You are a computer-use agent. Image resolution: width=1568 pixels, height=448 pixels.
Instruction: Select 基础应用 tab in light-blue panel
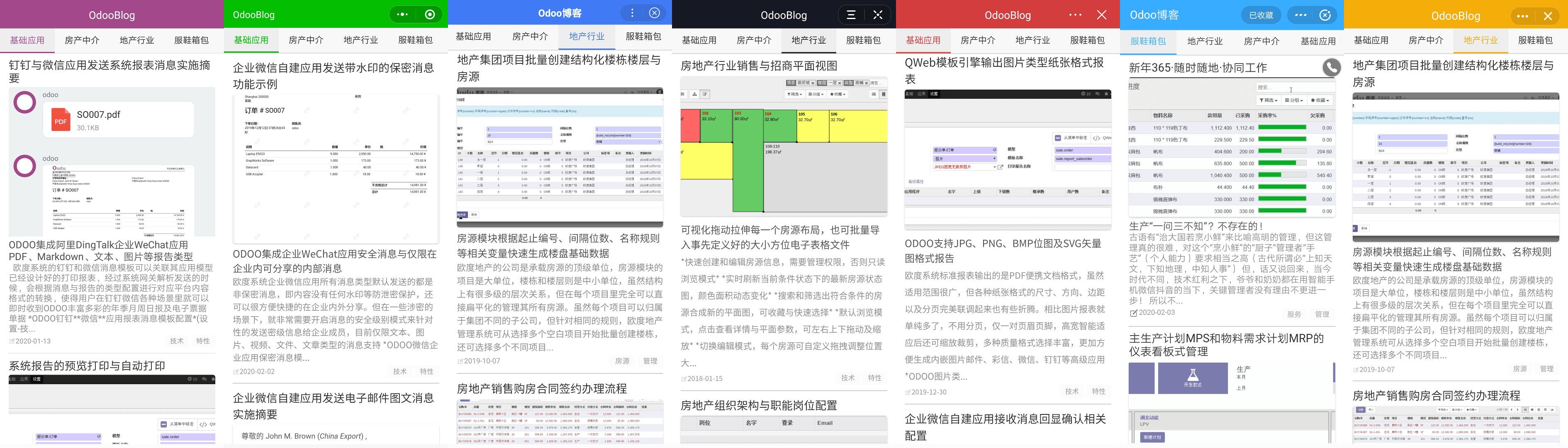tap(1318, 41)
